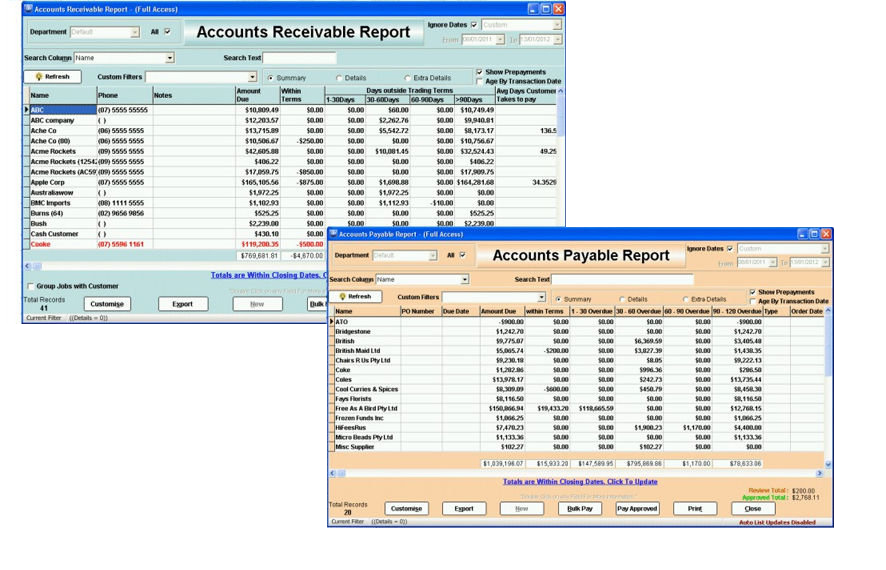Click Refresh in Accounts Payable window
Viewport: 886px width, 570px height.
click(355, 297)
